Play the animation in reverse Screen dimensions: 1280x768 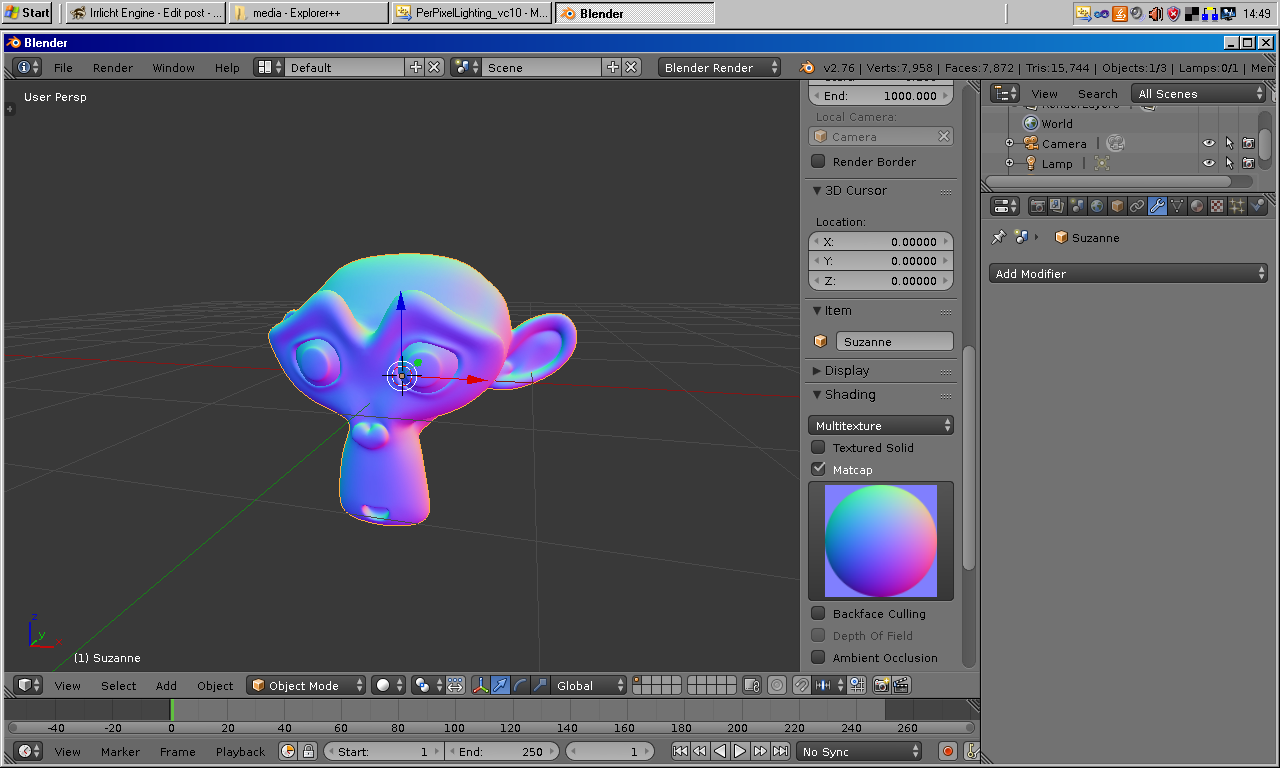pyautogui.click(x=720, y=751)
